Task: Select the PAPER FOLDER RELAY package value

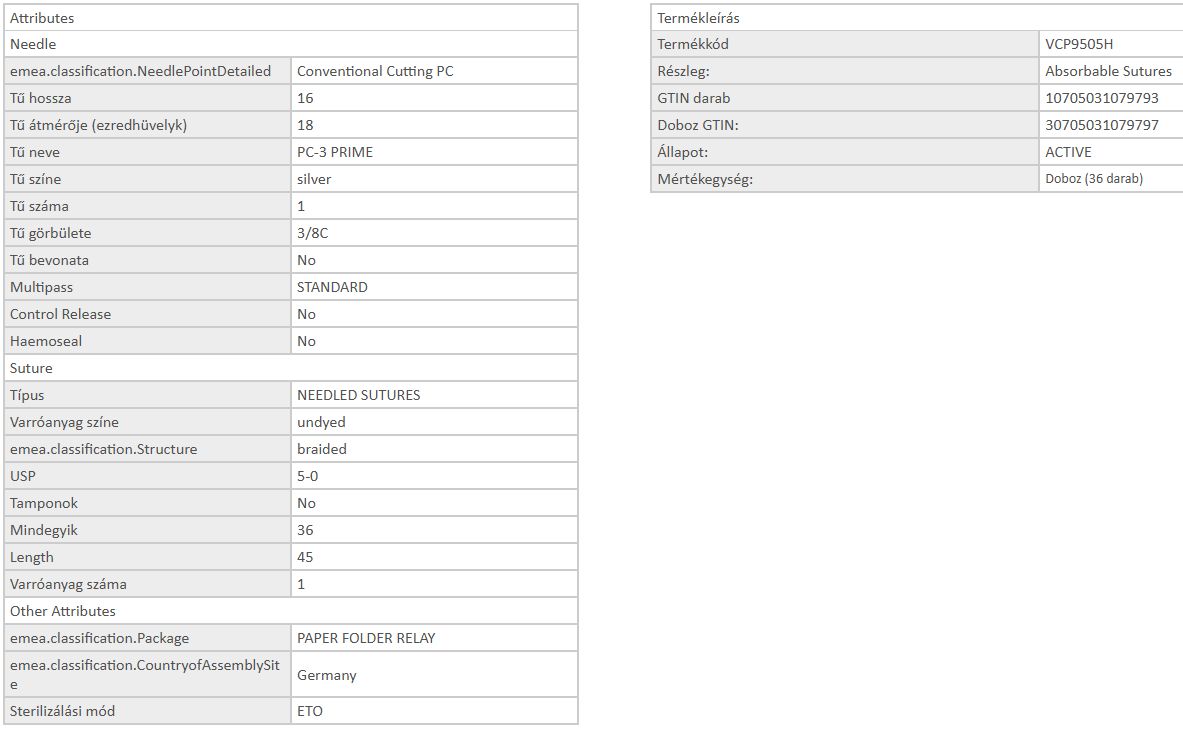Action: (x=366, y=638)
